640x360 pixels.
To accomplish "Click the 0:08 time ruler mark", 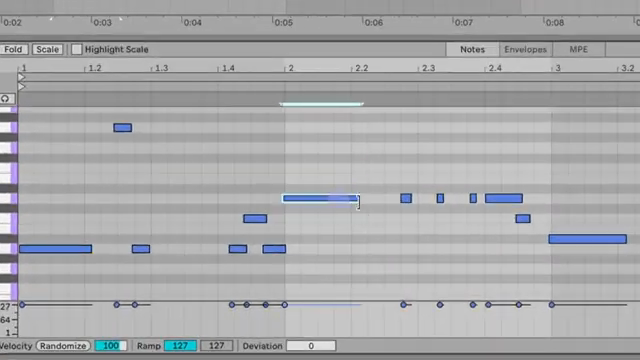I will (554, 22).
